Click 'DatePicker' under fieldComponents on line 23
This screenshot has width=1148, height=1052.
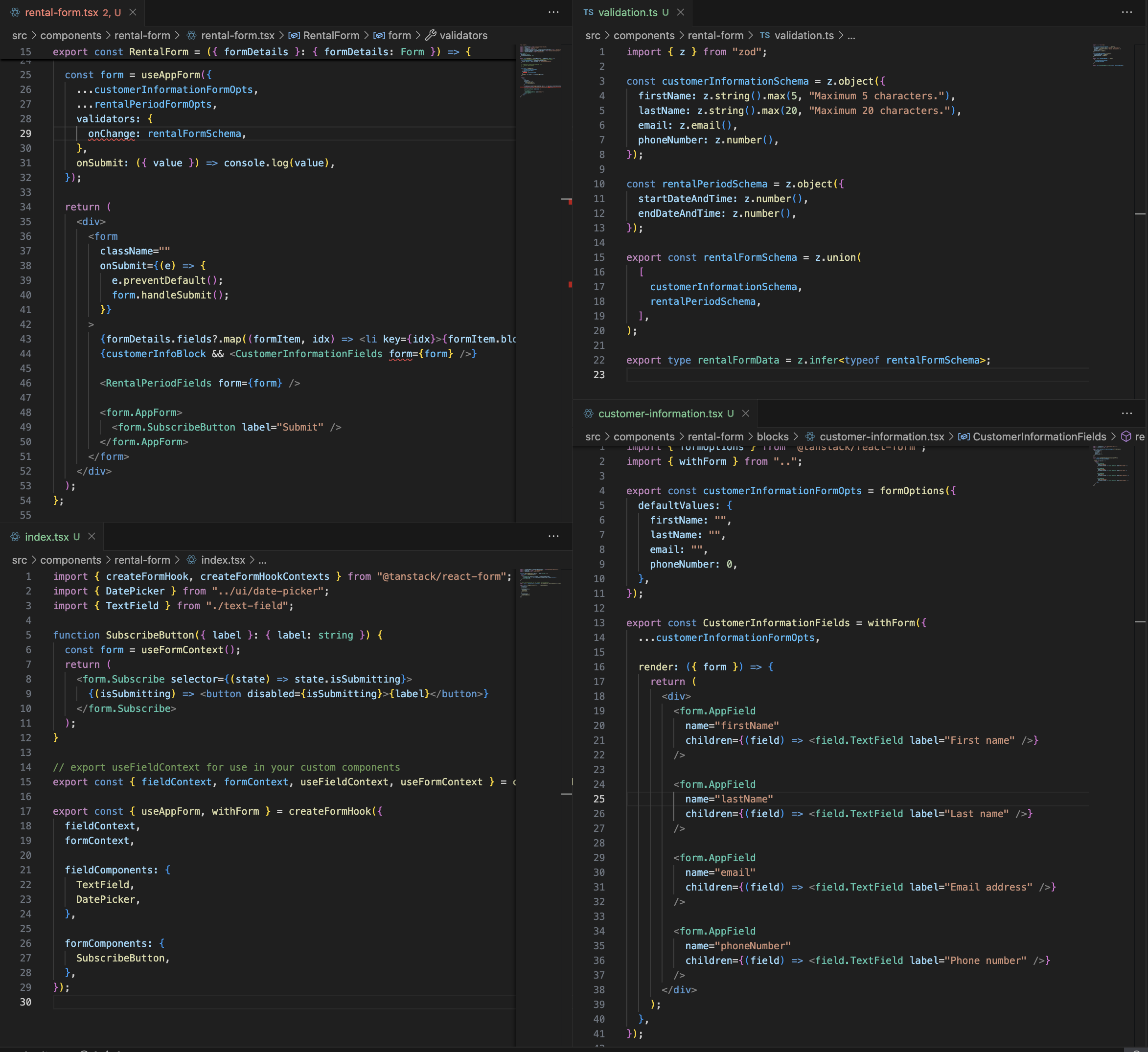(106, 899)
